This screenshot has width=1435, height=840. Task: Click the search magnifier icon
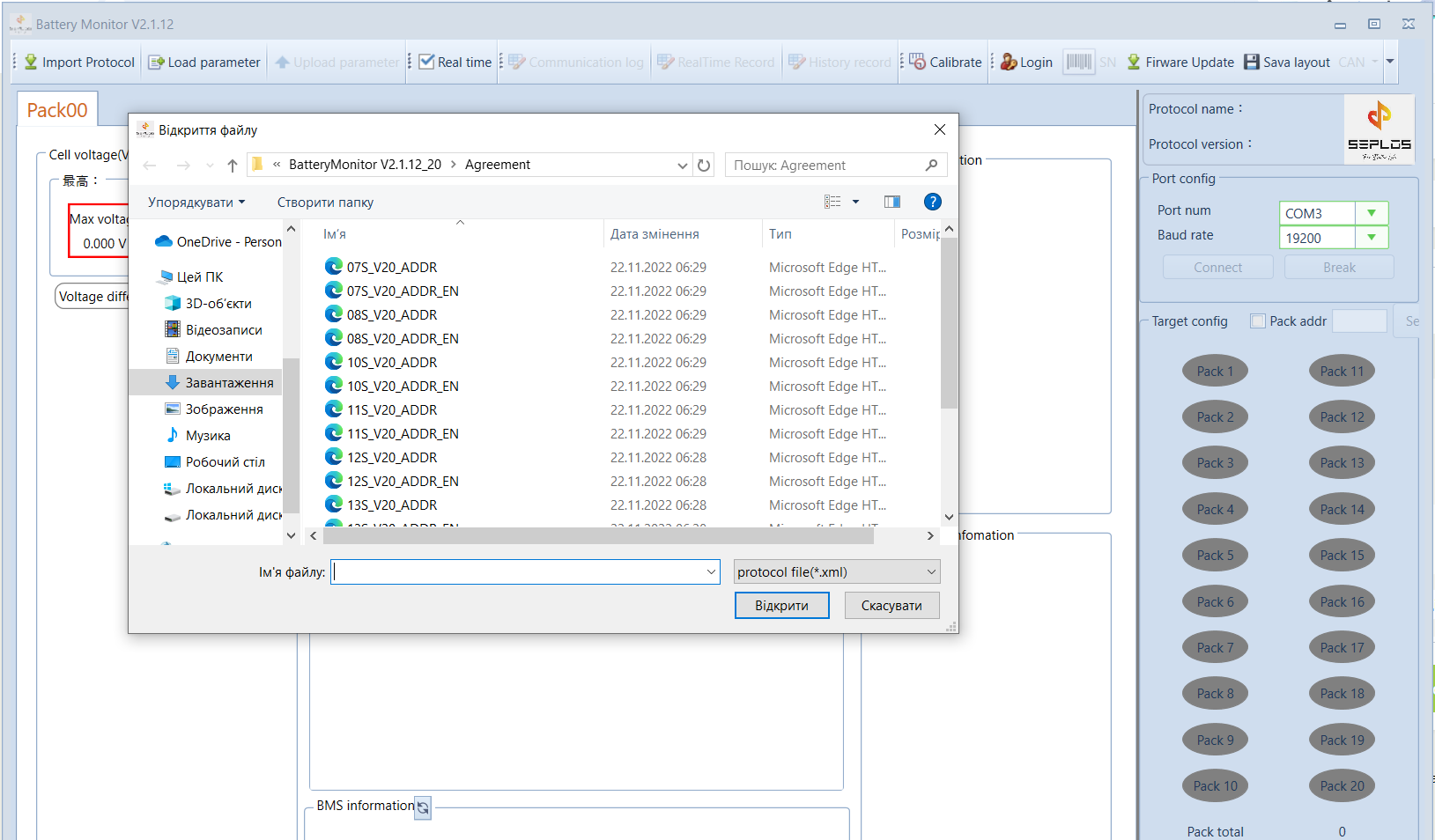(932, 166)
